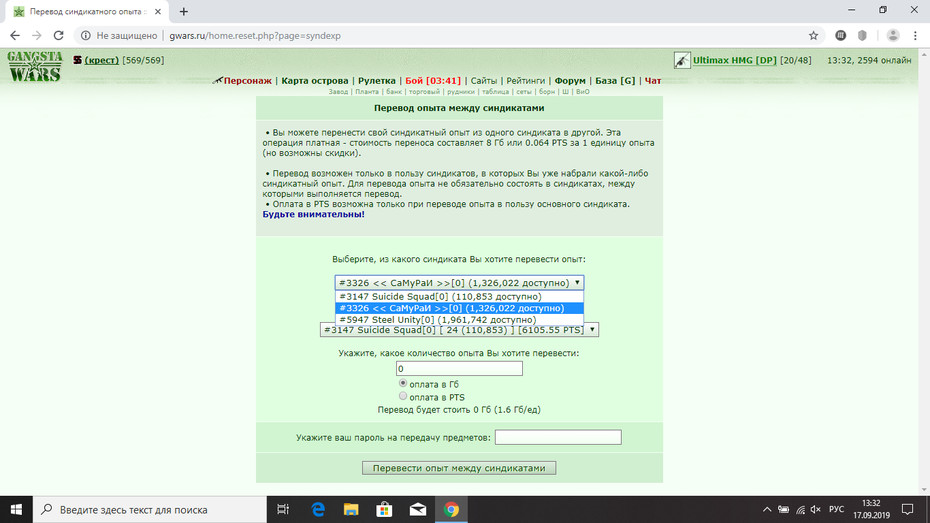Click the торговый submenu link
The width and height of the screenshot is (930, 523).
click(x=424, y=92)
